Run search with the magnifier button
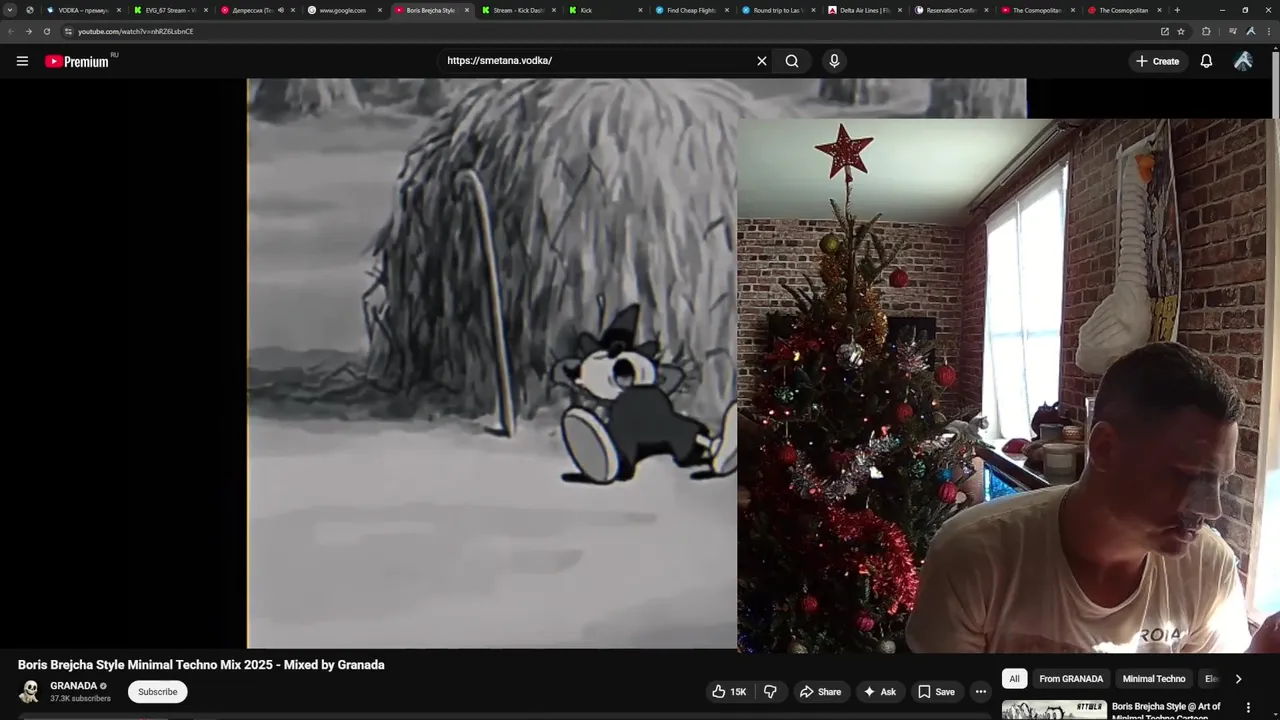The height and width of the screenshot is (720, 1280). click(792, 61)
